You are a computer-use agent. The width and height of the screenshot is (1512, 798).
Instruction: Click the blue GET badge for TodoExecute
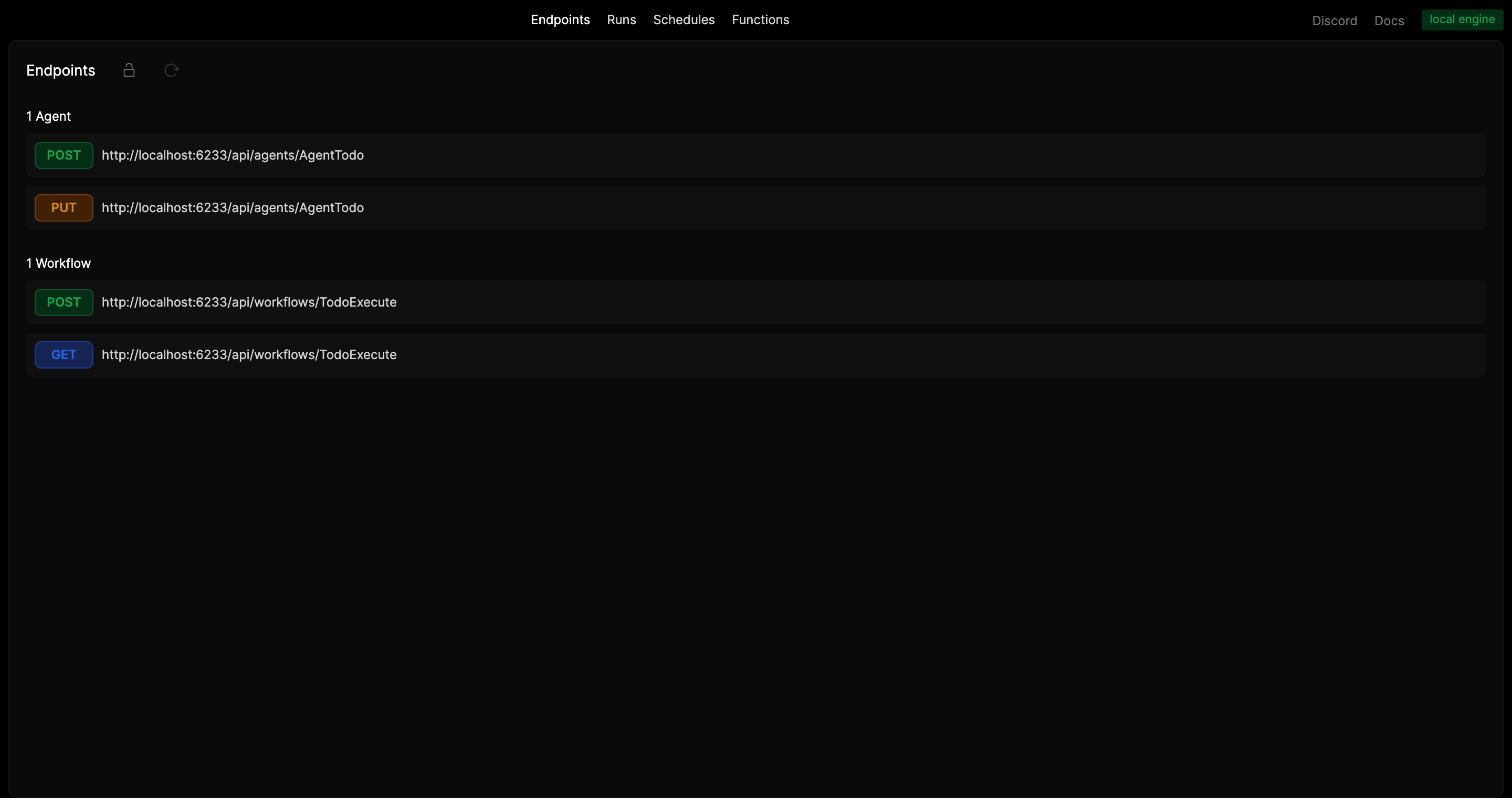64,355
